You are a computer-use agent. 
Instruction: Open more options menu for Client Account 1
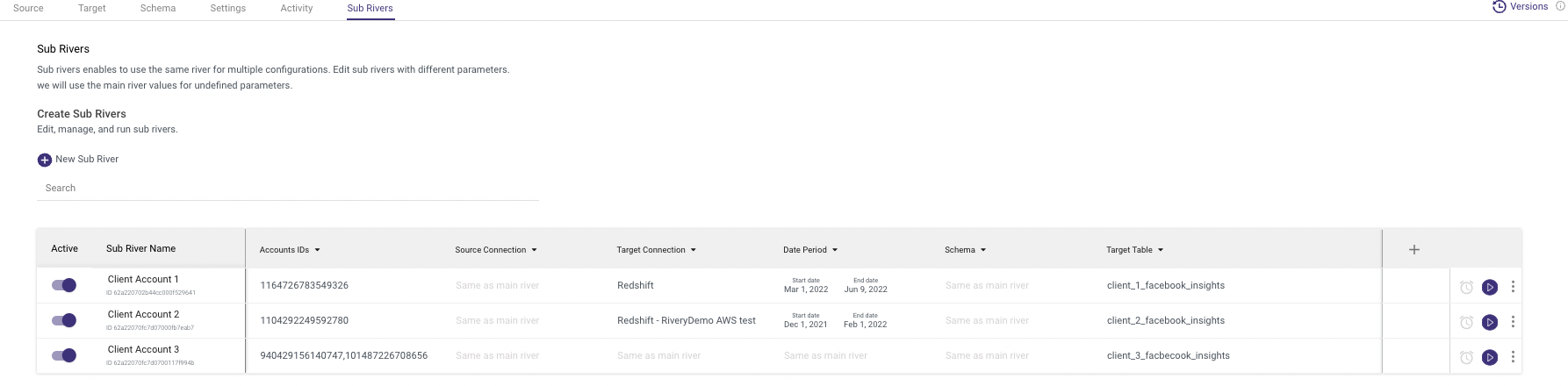pos(1513,287)
